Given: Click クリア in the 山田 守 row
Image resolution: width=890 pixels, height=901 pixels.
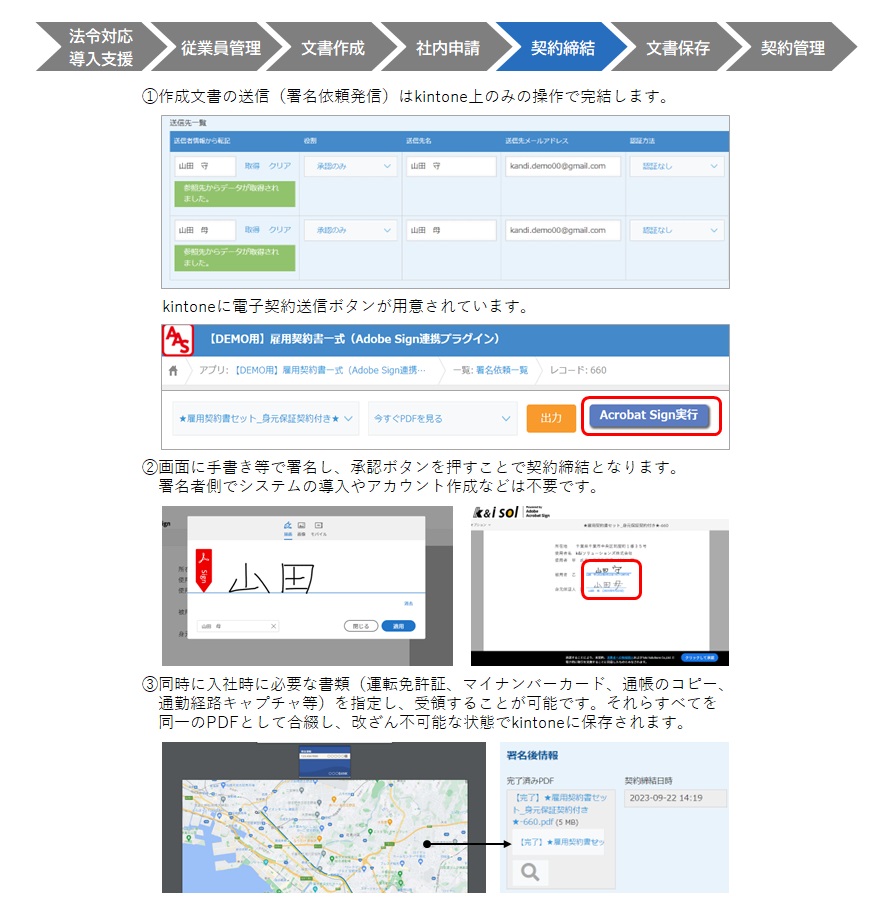Looking at the screenshot, I should 280,166.
